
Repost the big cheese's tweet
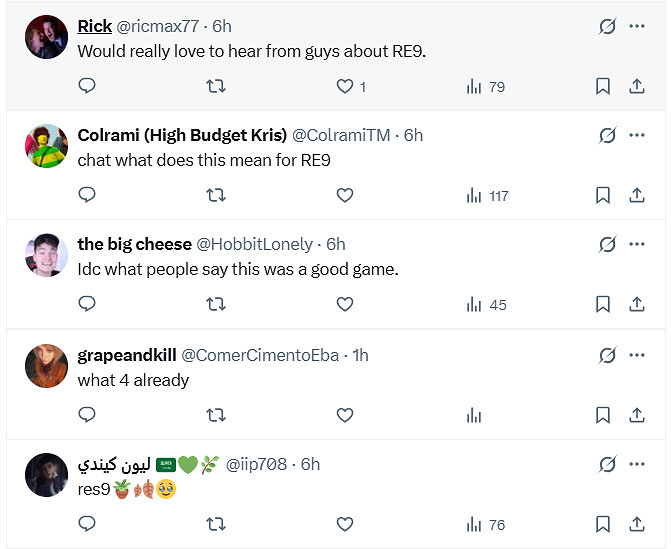pyautogui.click(x=215, y=305)
